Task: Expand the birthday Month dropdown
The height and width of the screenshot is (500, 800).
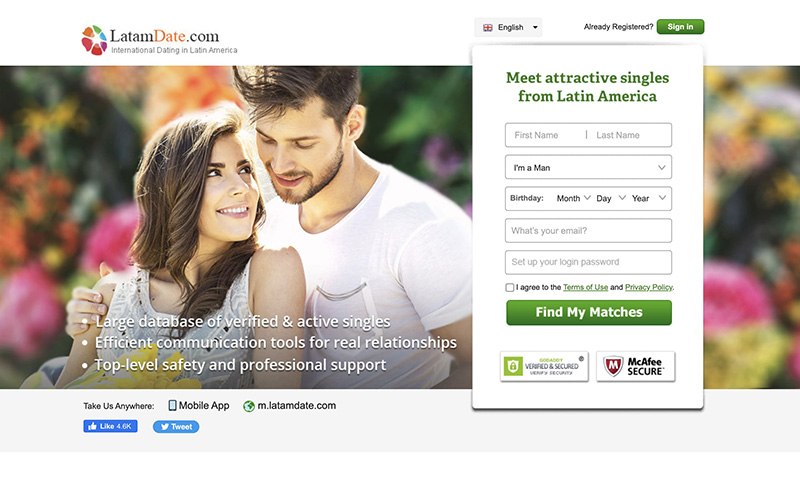Action: 573,198
